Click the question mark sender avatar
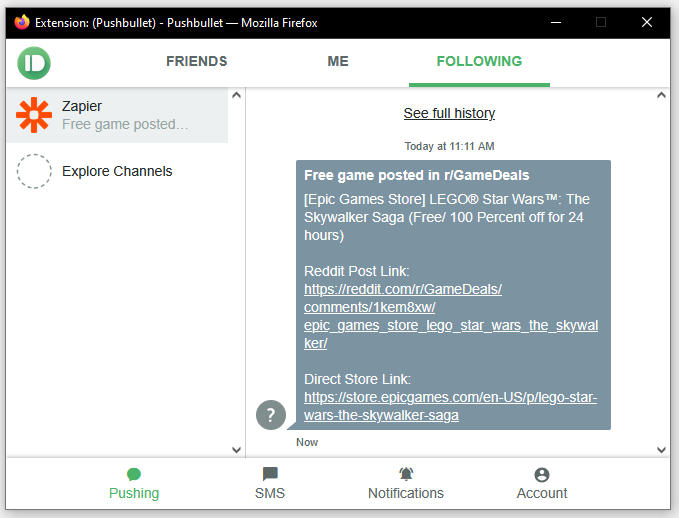Screen dimensions: 679x518 click(x=271, y=415)
